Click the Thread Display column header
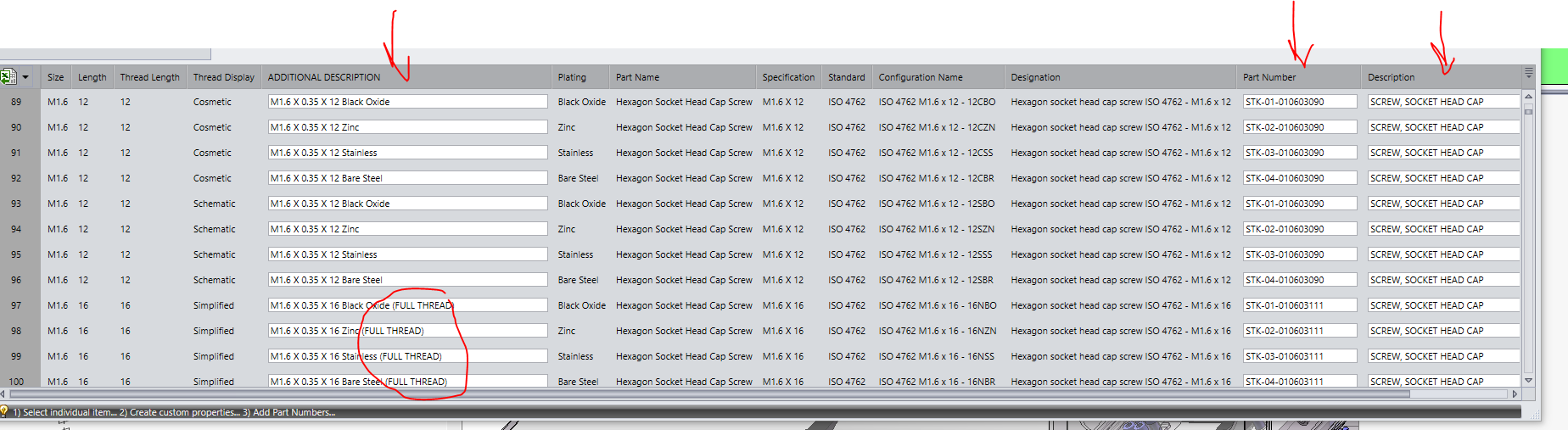1568x430 pixels. pyautogui.click(x=224, y=77)
